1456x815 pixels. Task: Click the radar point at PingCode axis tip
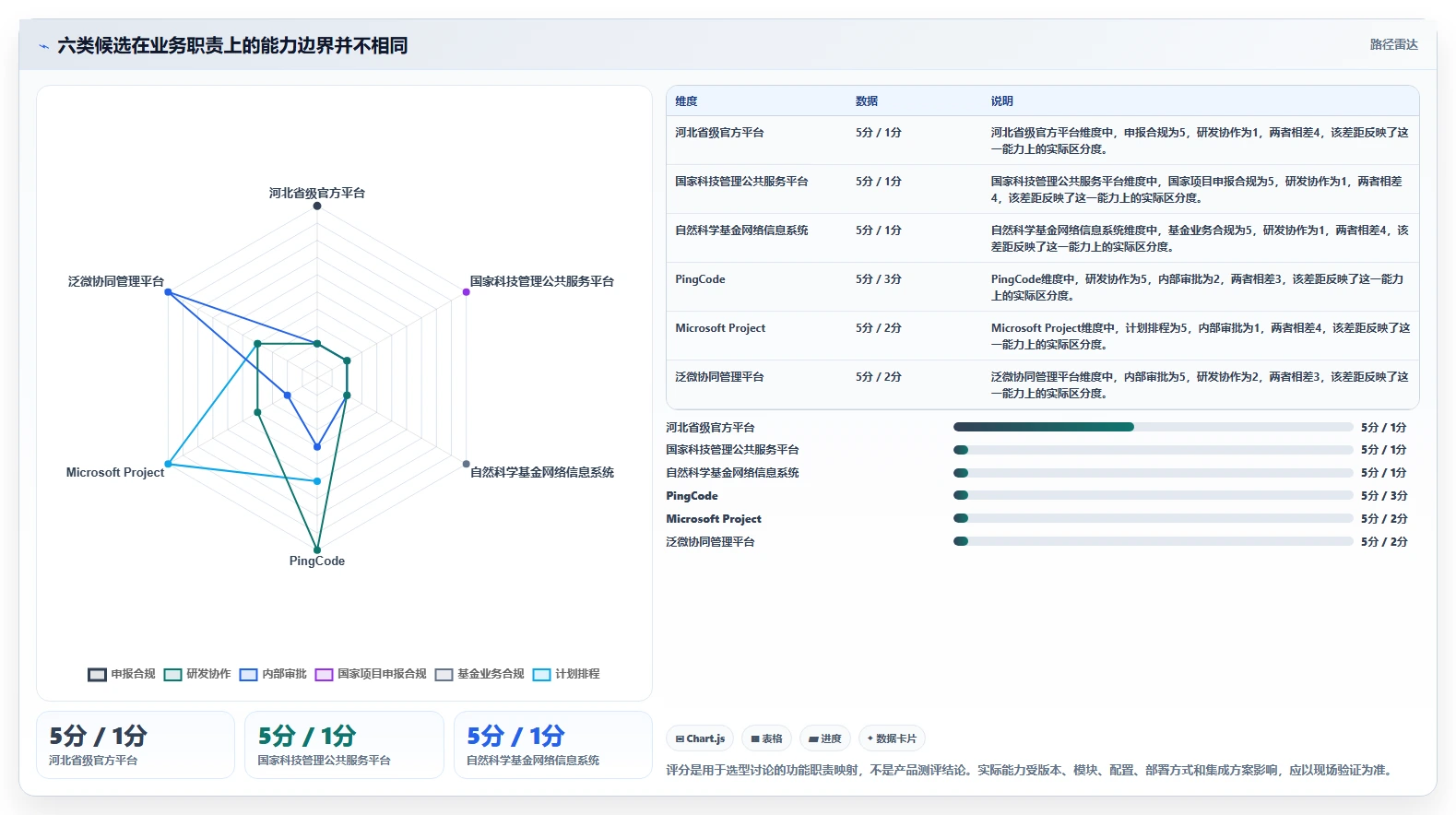coord(317,550)
